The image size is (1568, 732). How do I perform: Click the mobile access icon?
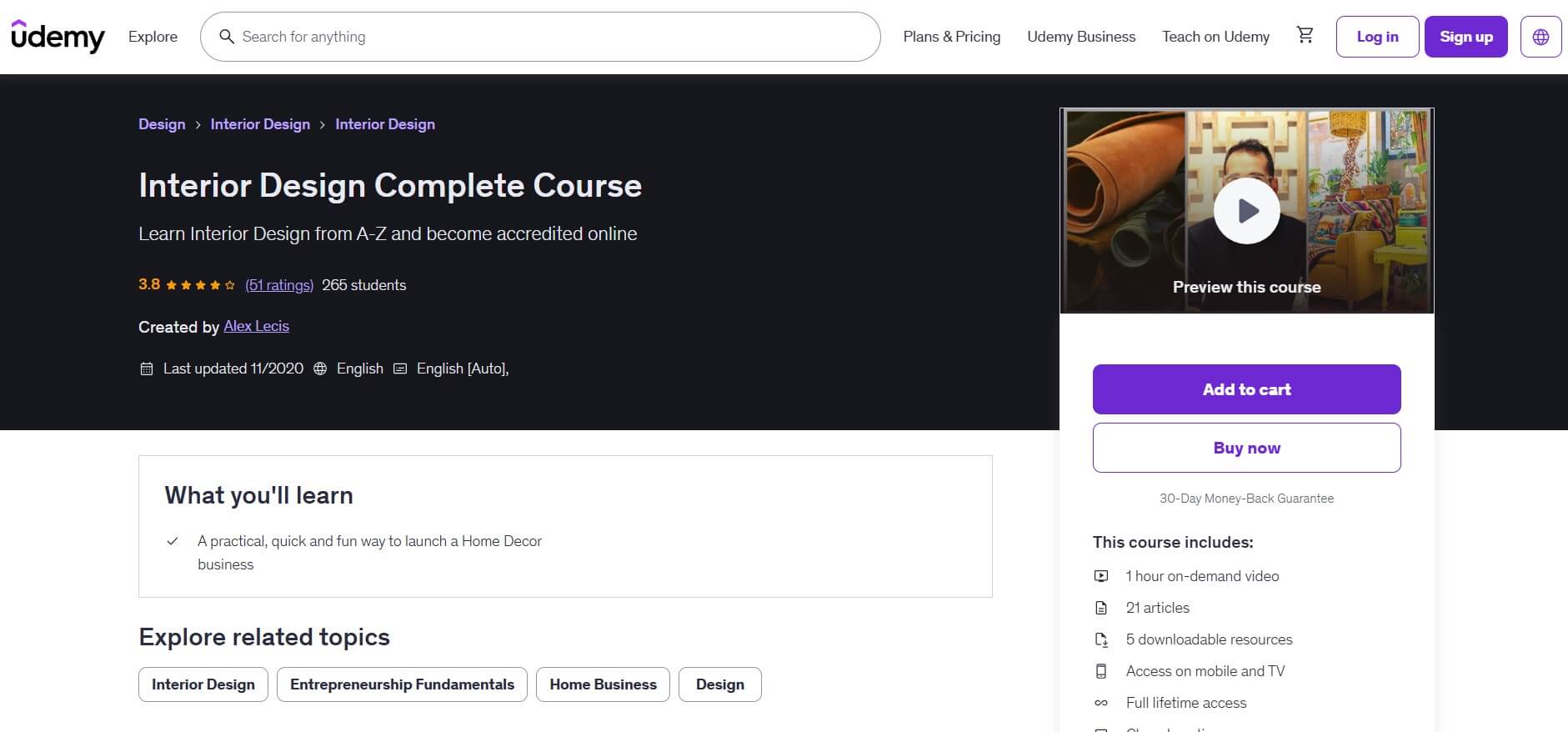1101,671
